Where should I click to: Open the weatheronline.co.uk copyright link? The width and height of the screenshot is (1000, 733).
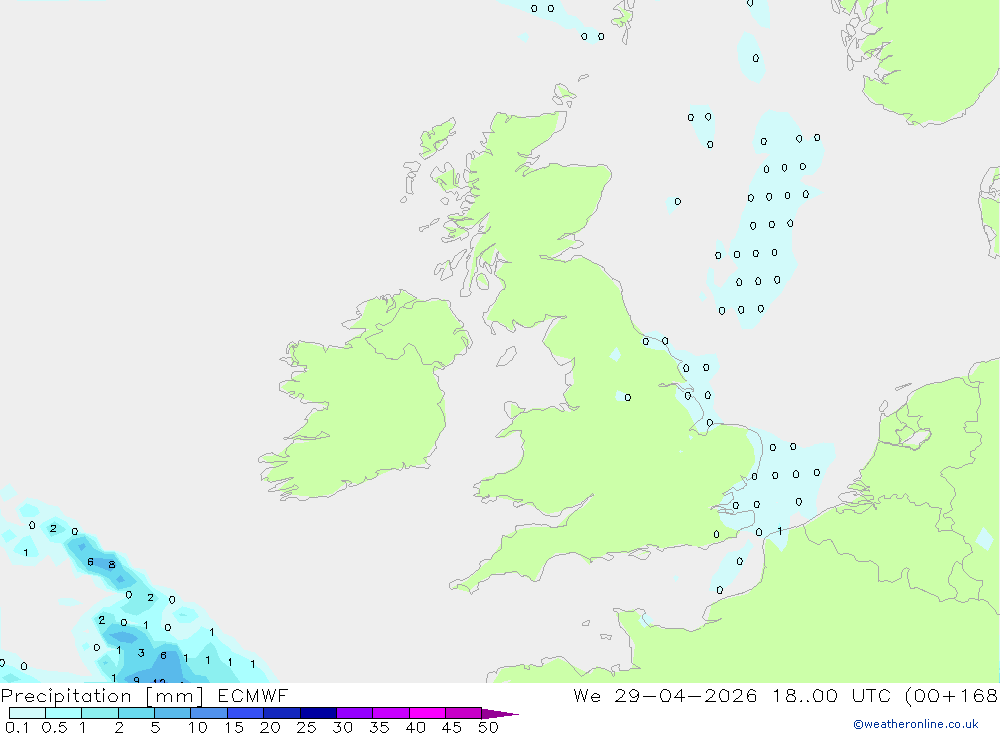(916, 724)
